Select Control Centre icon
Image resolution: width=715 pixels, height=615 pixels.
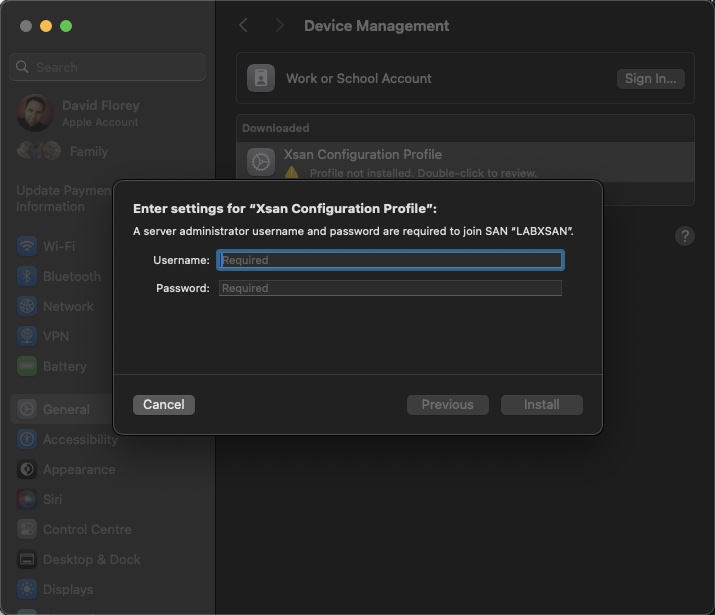pos(27,529)
